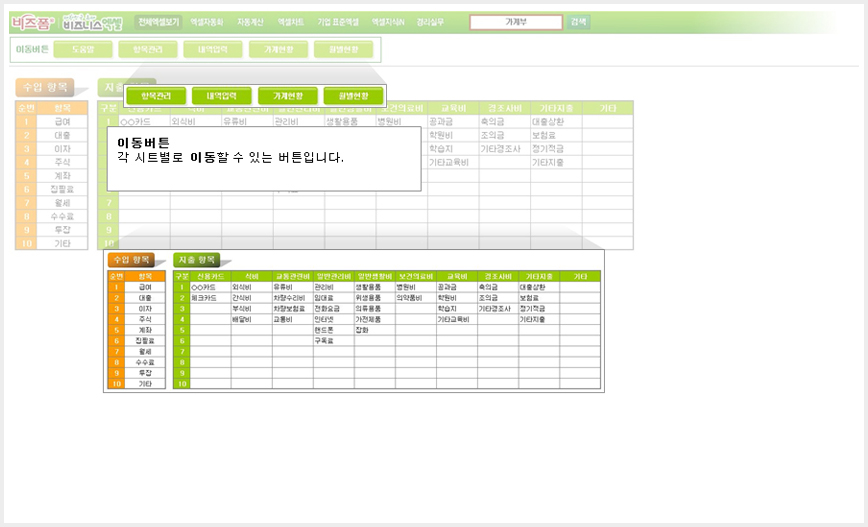This screenshot has height=527, width=868.
Task: Click the bright highlighted 가계현황 button
Action: (288, 96)
